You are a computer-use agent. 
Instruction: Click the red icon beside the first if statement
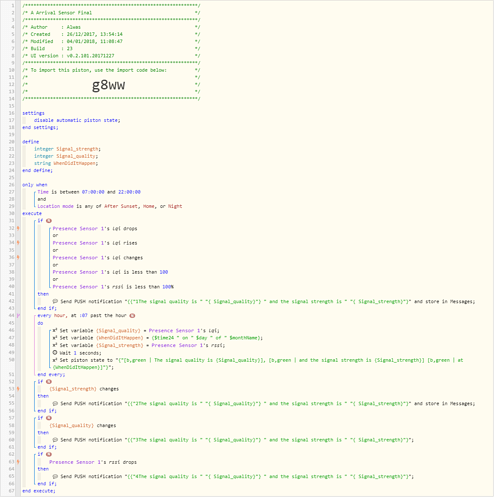[49, 221]
